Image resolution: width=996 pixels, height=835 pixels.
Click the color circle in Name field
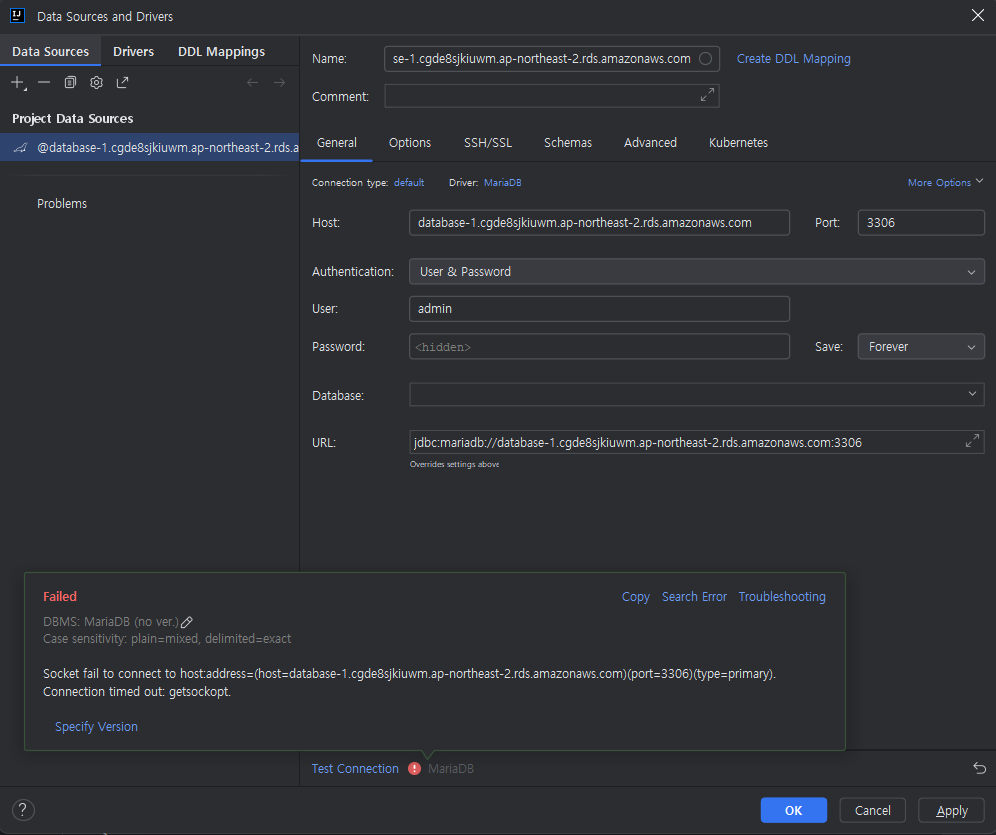[x=705, y=58]
